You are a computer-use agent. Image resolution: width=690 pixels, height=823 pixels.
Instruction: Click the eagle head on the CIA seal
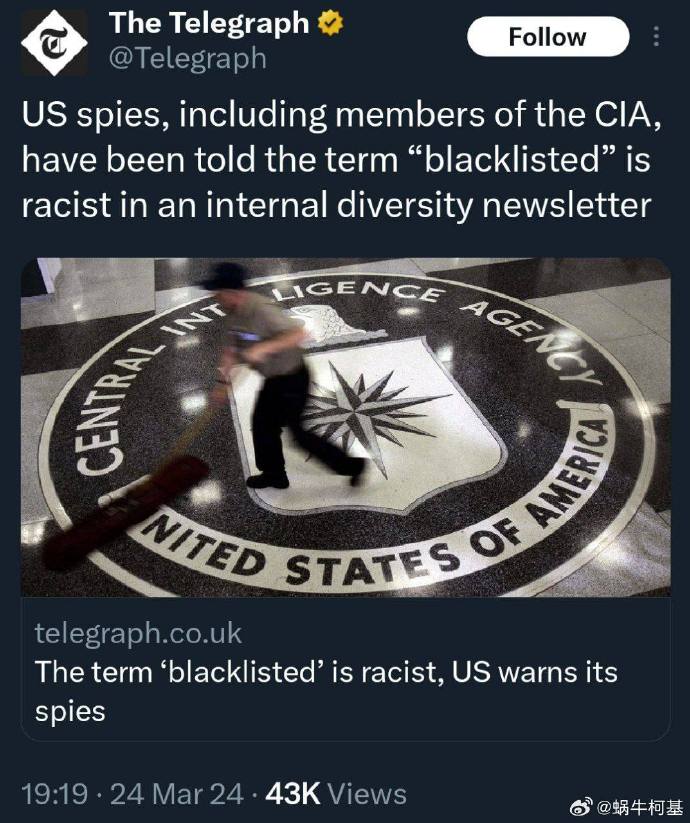click(323, 320)
